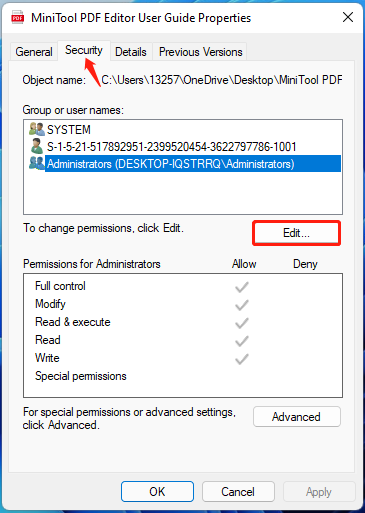Viewport: 365px width, 513px height.
Task: Click the Apply button
Action: [x=319, y=492]
